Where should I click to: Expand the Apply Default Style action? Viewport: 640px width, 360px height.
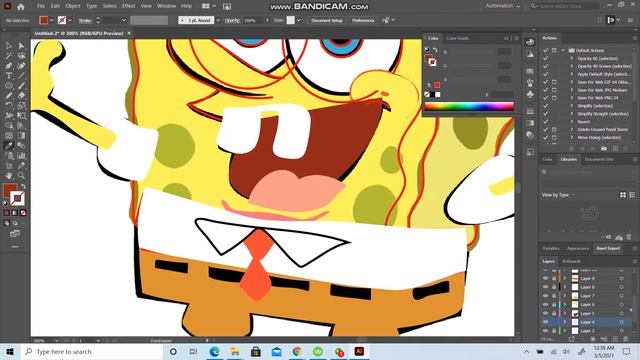571,74
